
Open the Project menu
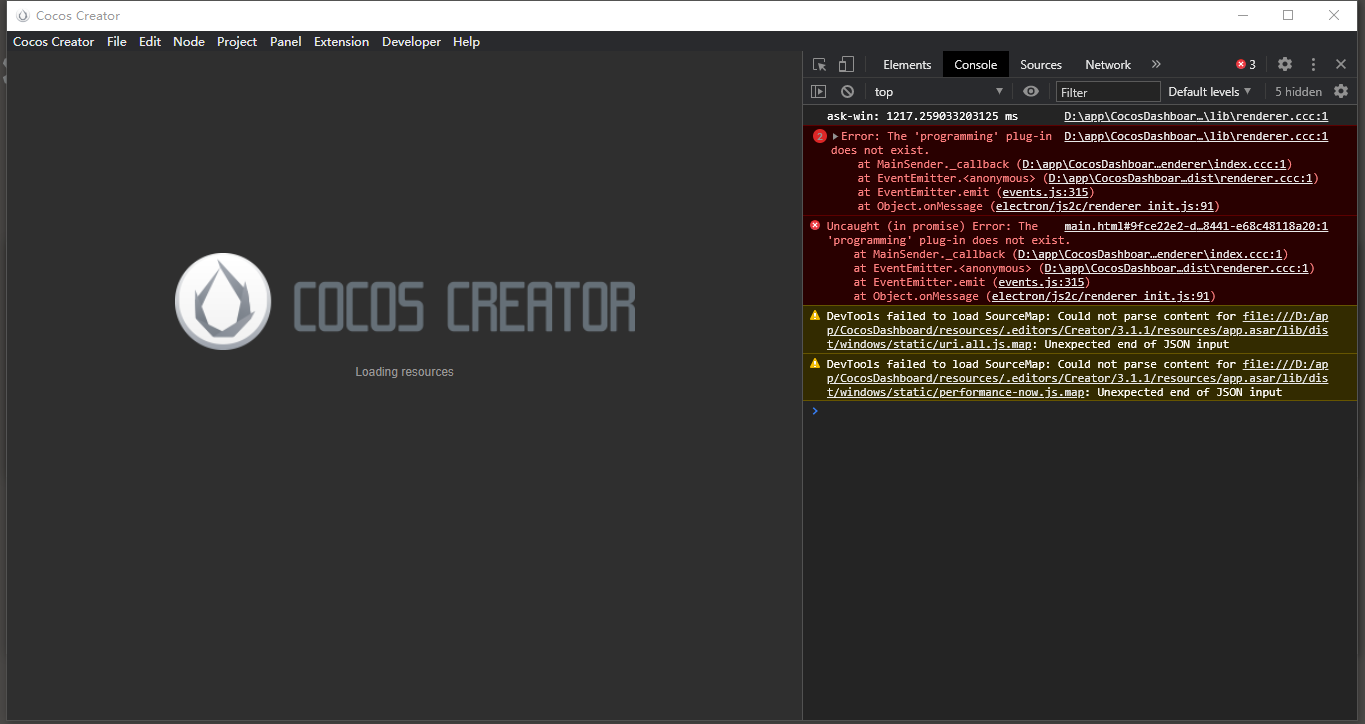click(x=237, y=42)
